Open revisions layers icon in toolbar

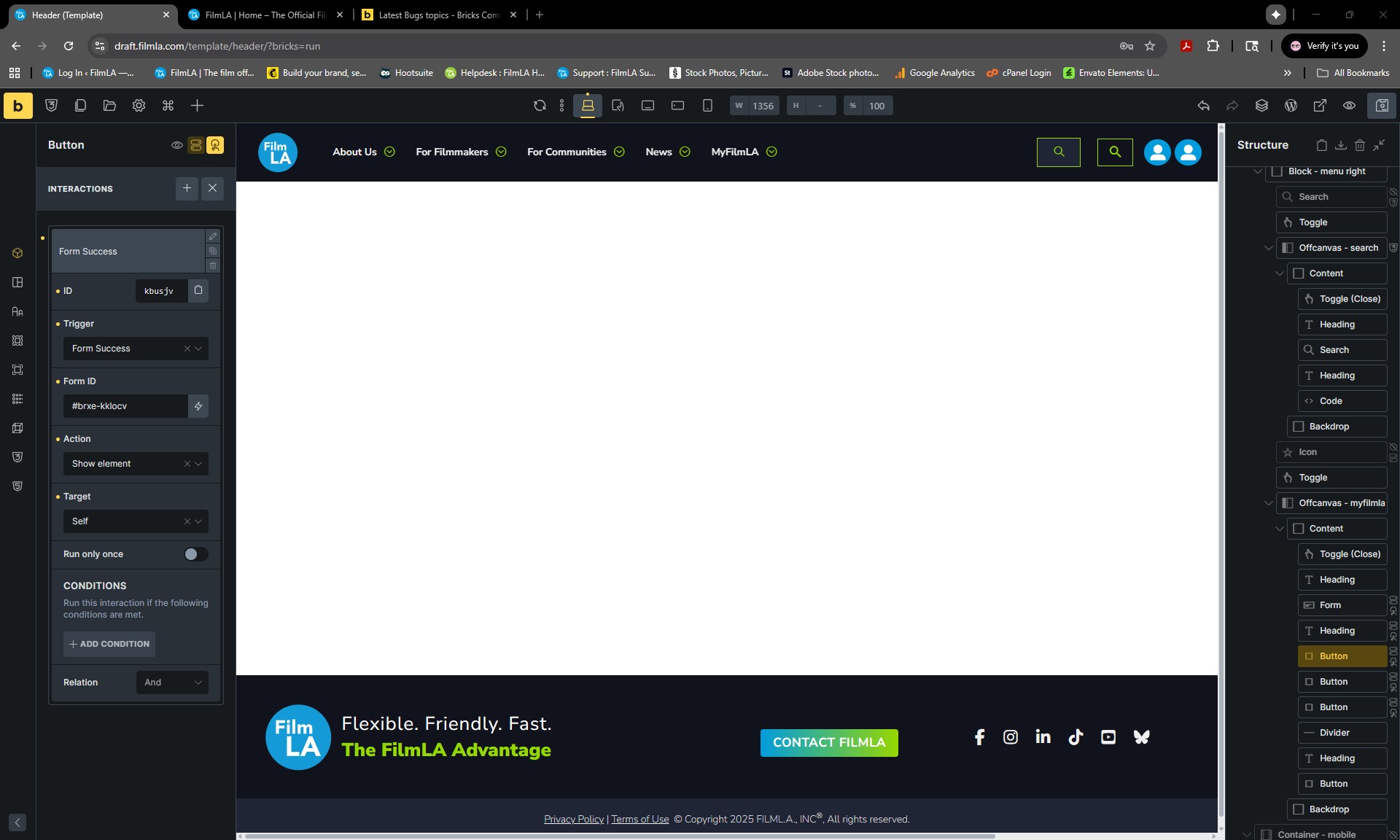pos(1261,106)
